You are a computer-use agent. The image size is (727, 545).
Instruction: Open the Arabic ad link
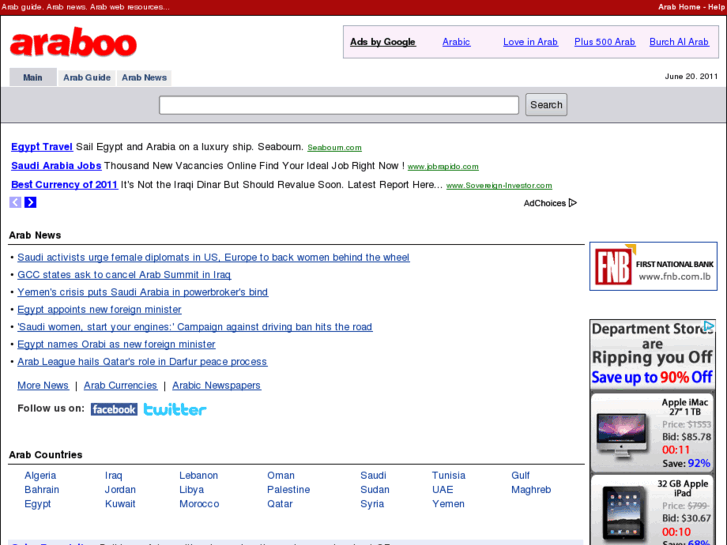pyautogui.click(x=456, y=42)
